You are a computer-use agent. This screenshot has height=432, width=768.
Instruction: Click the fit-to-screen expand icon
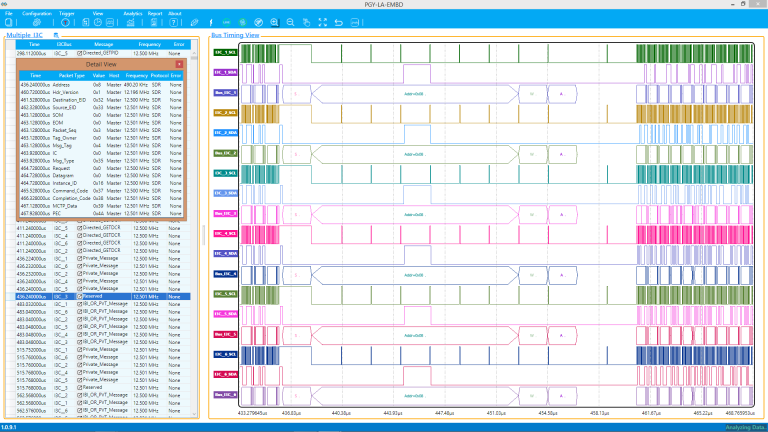pyautogui.click(x=323, y=23)
